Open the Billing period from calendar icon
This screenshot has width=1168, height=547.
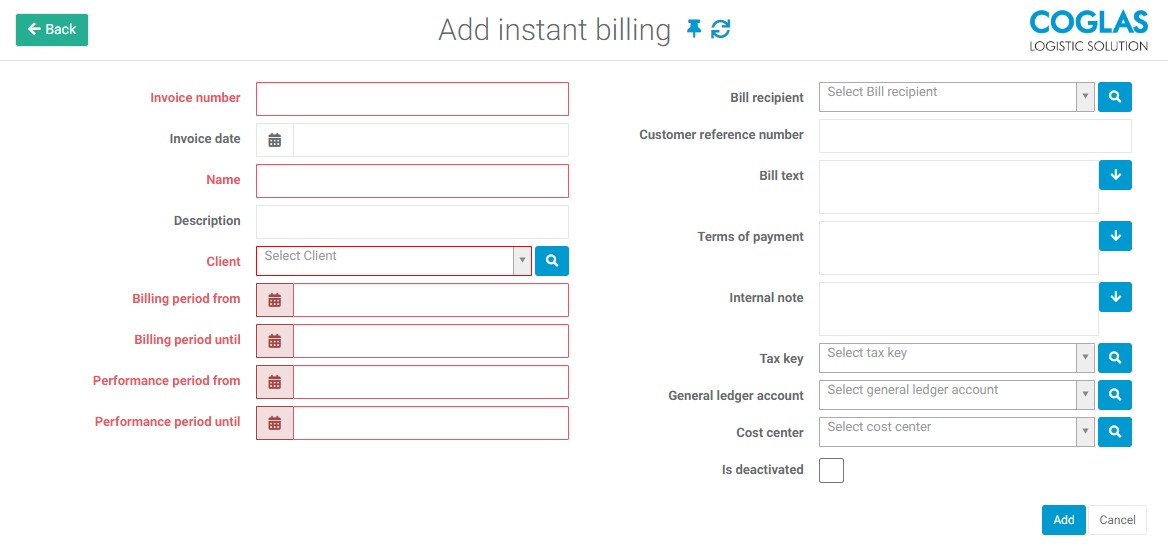[275, 300]
